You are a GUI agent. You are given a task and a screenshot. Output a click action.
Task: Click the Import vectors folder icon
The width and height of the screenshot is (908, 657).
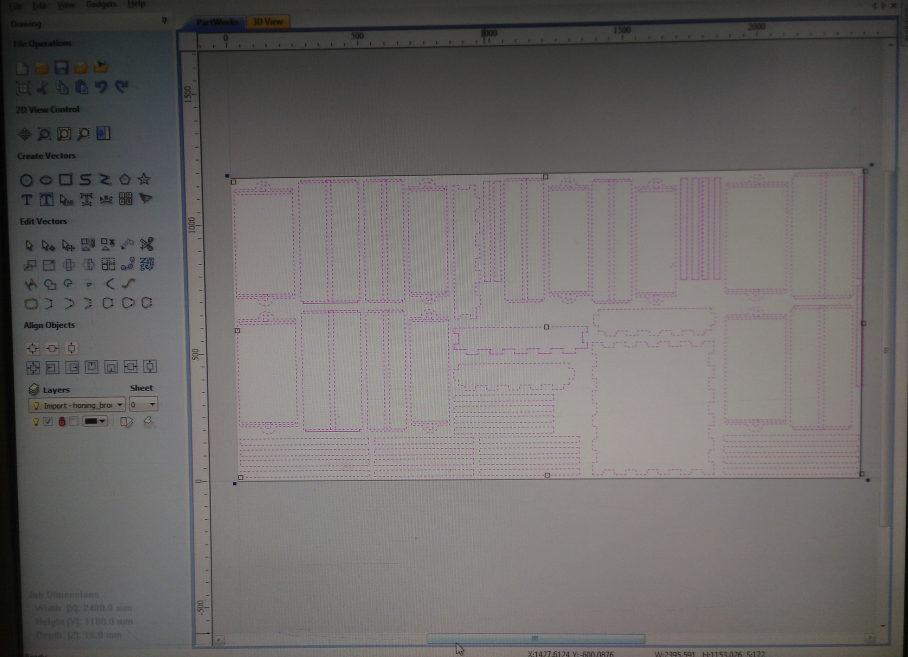tap(81, 67)
